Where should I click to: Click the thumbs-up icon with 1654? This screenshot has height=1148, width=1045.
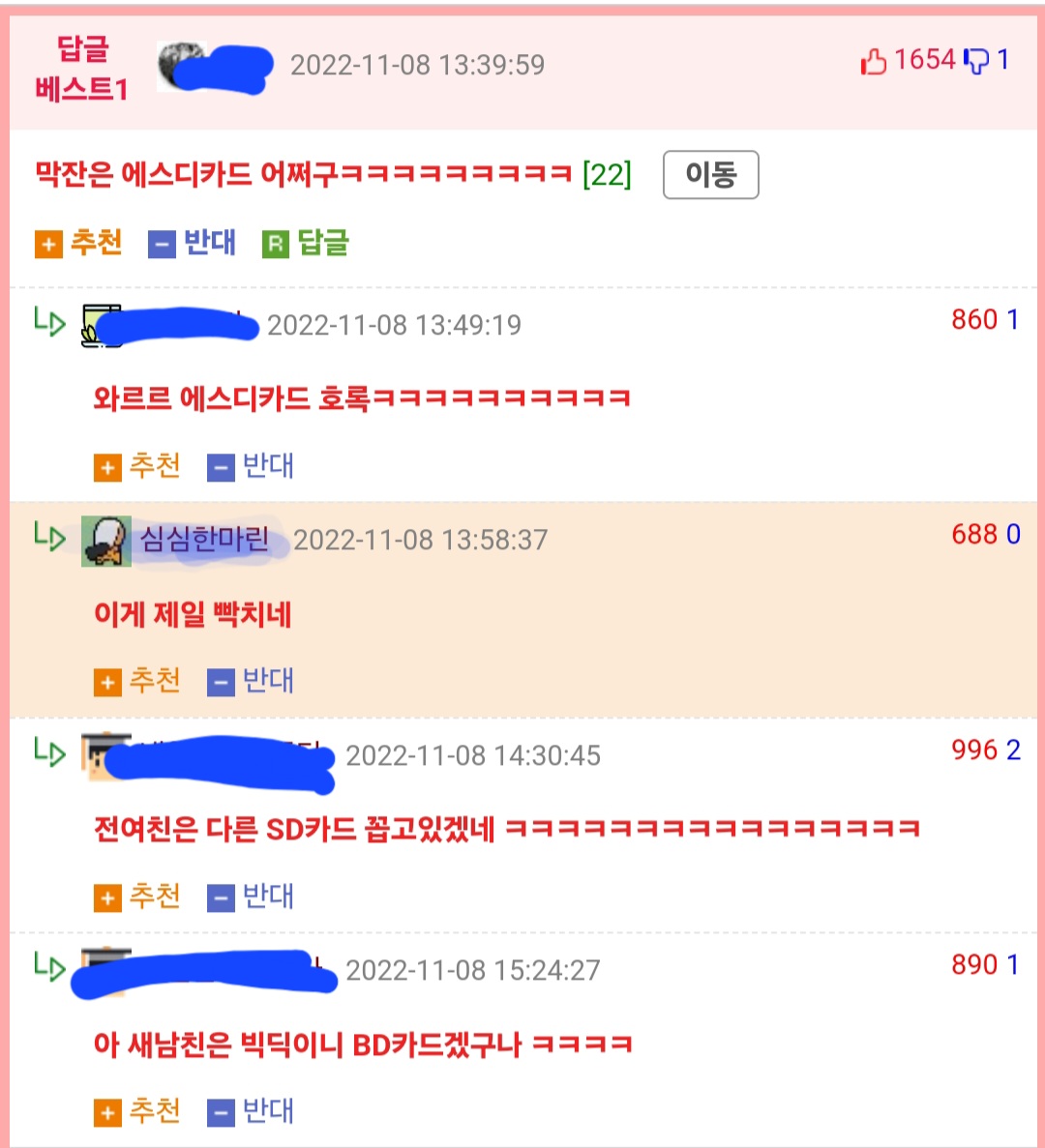click(873, 62)
